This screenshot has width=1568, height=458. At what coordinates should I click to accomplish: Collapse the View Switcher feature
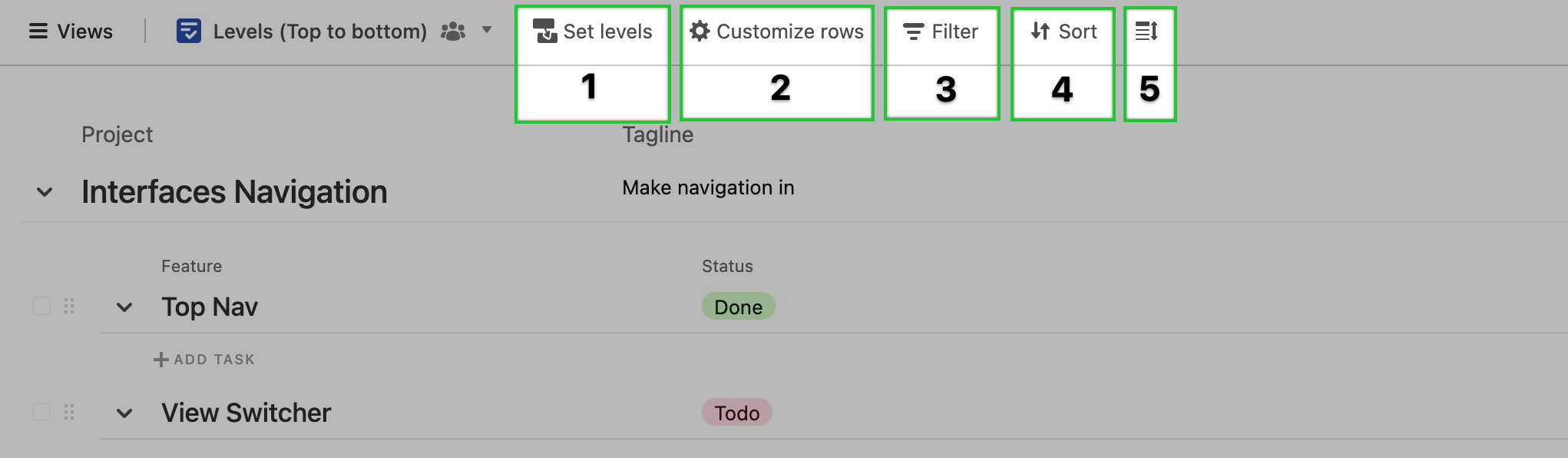pyautogui.click(x=124, y=413)
